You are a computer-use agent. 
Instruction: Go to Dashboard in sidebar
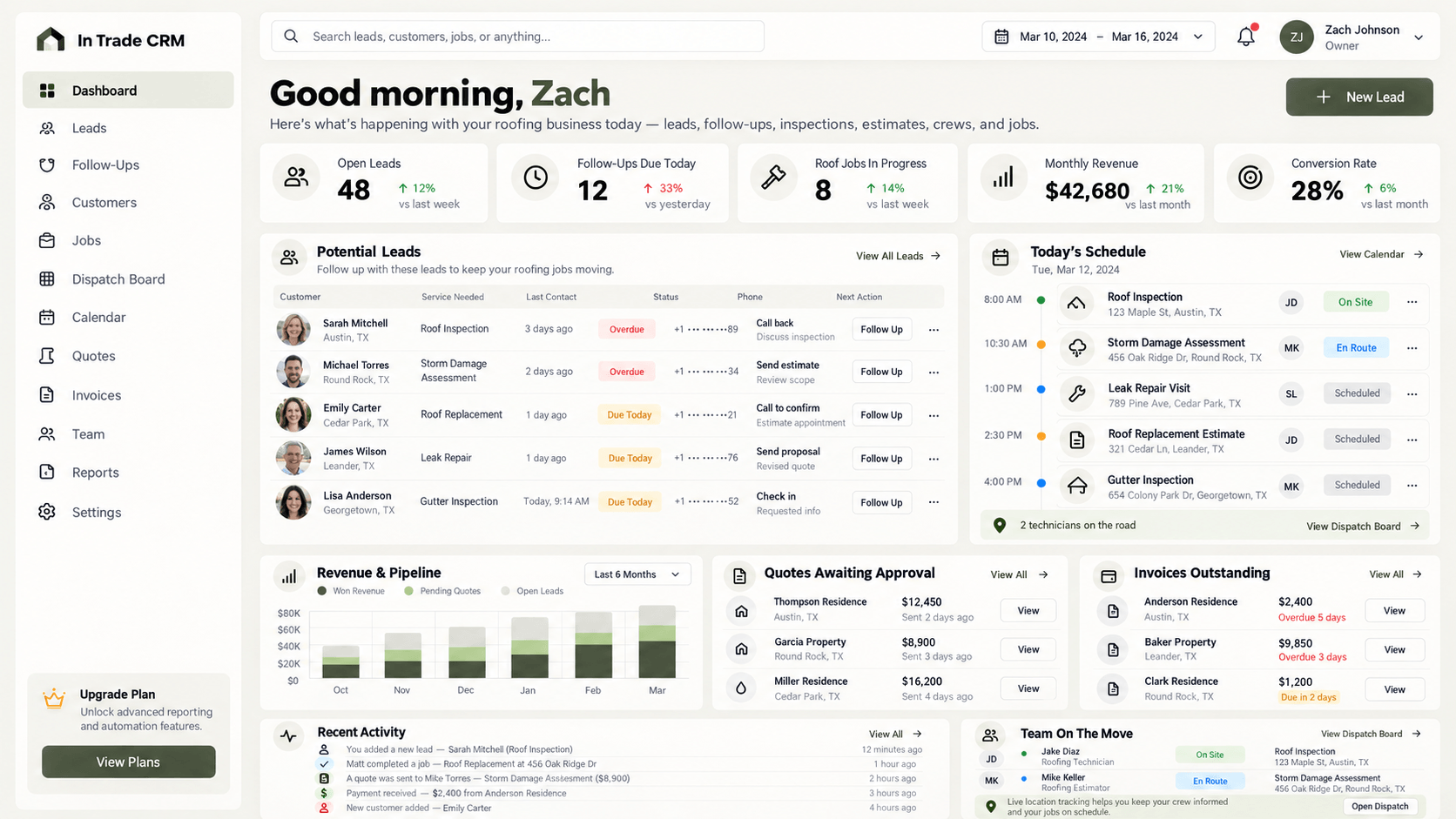(x=128, y=91)
